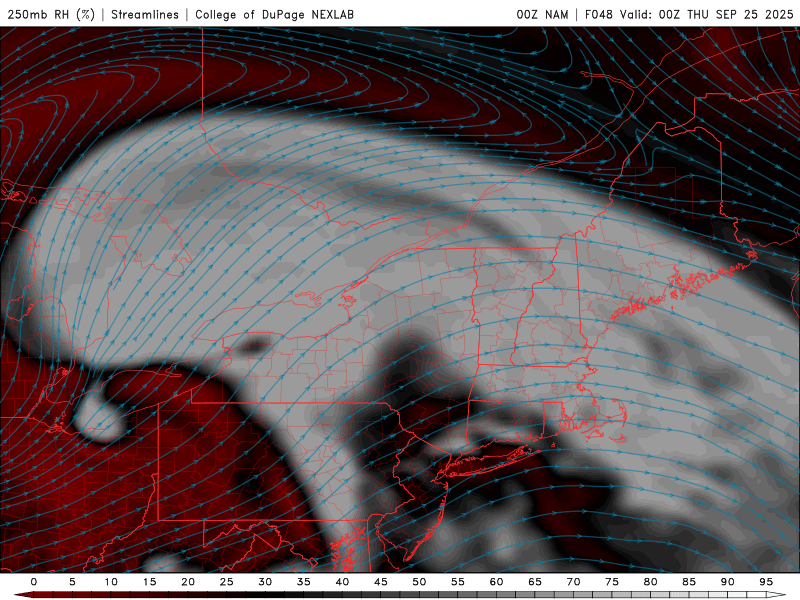Click the colorbar label '40'
Image resolution: width=800 pixels, height=600 pixels.
tap(342, 582)
